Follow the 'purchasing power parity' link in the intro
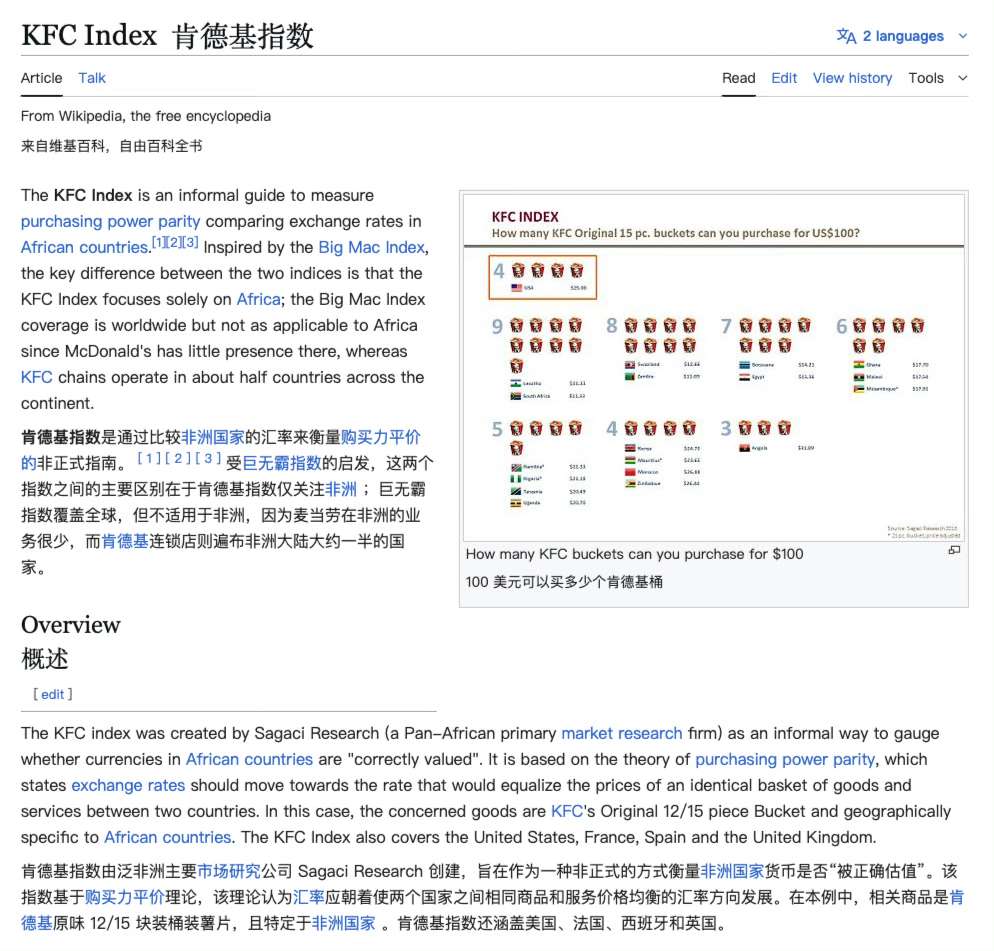994x951 pixels. point(110,221)
